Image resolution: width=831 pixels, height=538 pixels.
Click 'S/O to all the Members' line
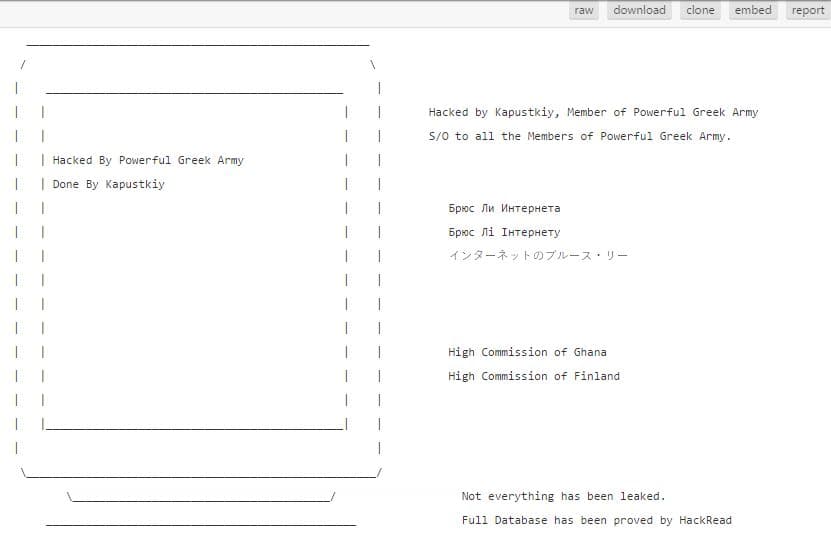(x=580, y=136)
